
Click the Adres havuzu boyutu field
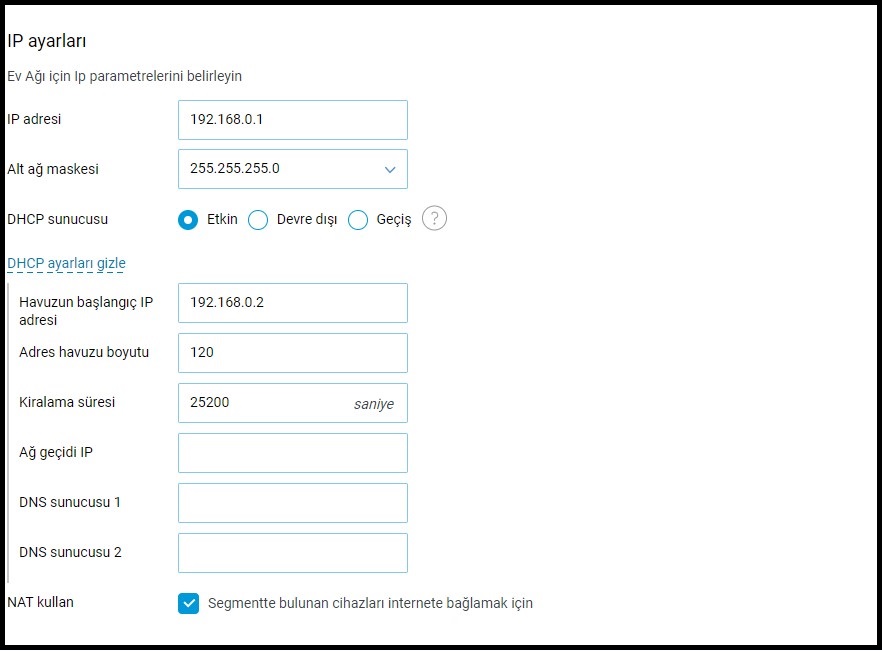[x=292, y=353]
